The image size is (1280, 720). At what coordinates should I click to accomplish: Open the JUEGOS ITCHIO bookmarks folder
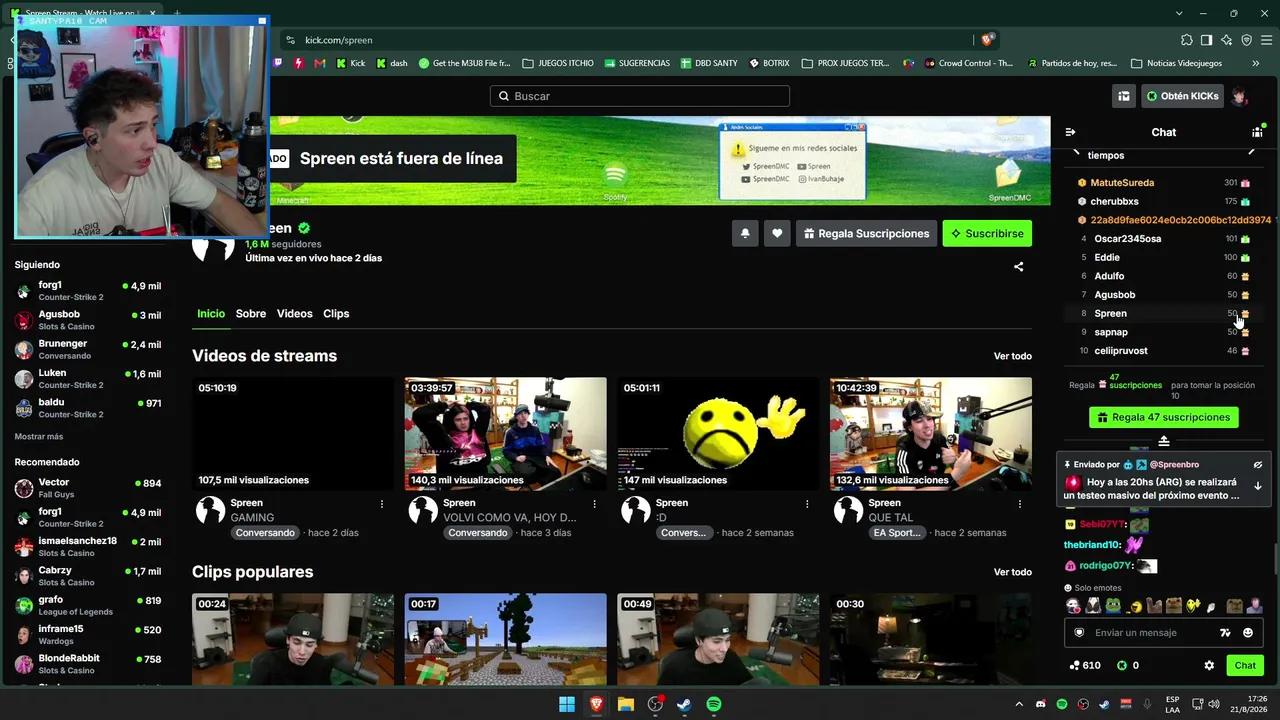[x=558, y=63]
